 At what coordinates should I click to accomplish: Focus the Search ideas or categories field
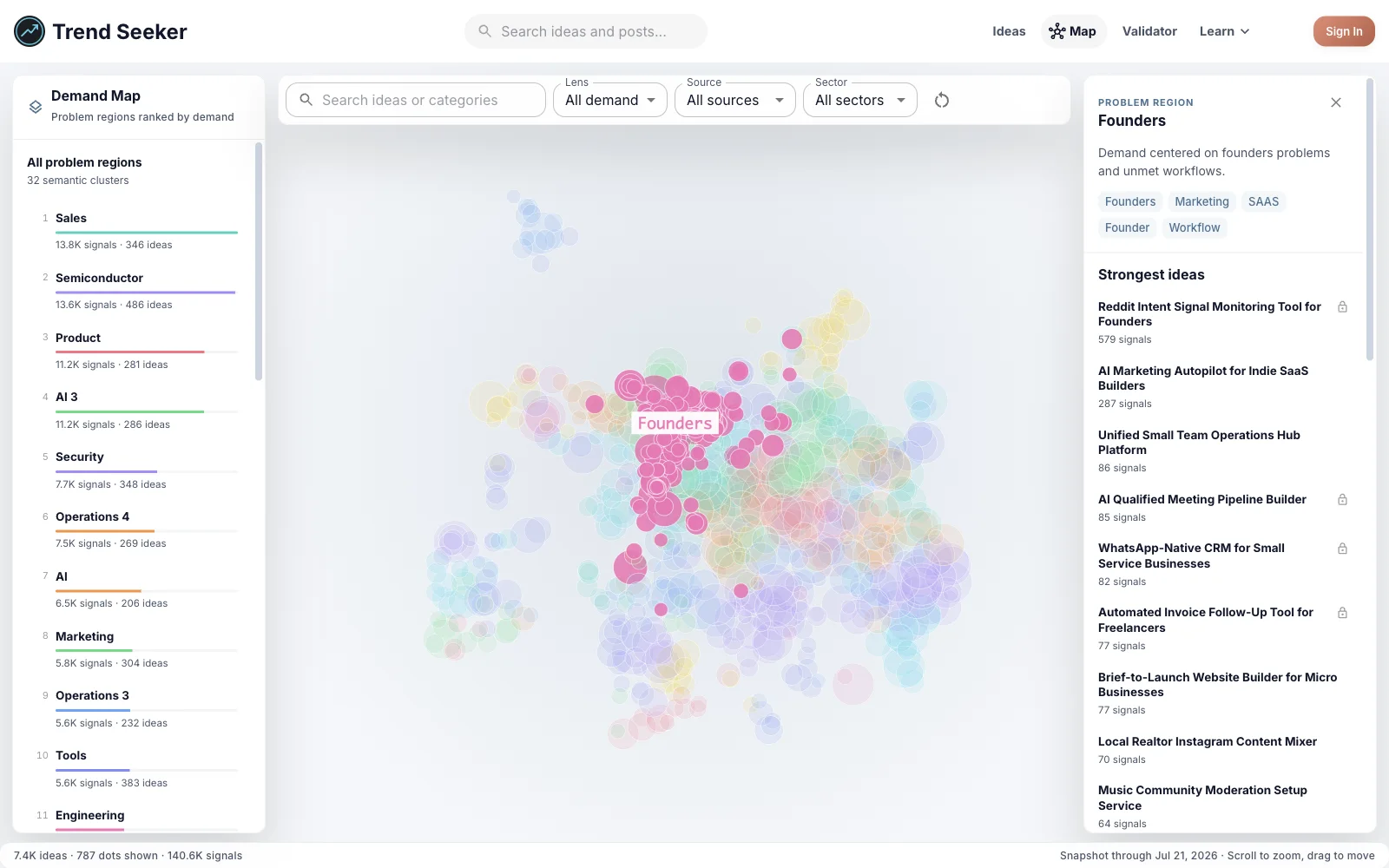tap(416, 100)
